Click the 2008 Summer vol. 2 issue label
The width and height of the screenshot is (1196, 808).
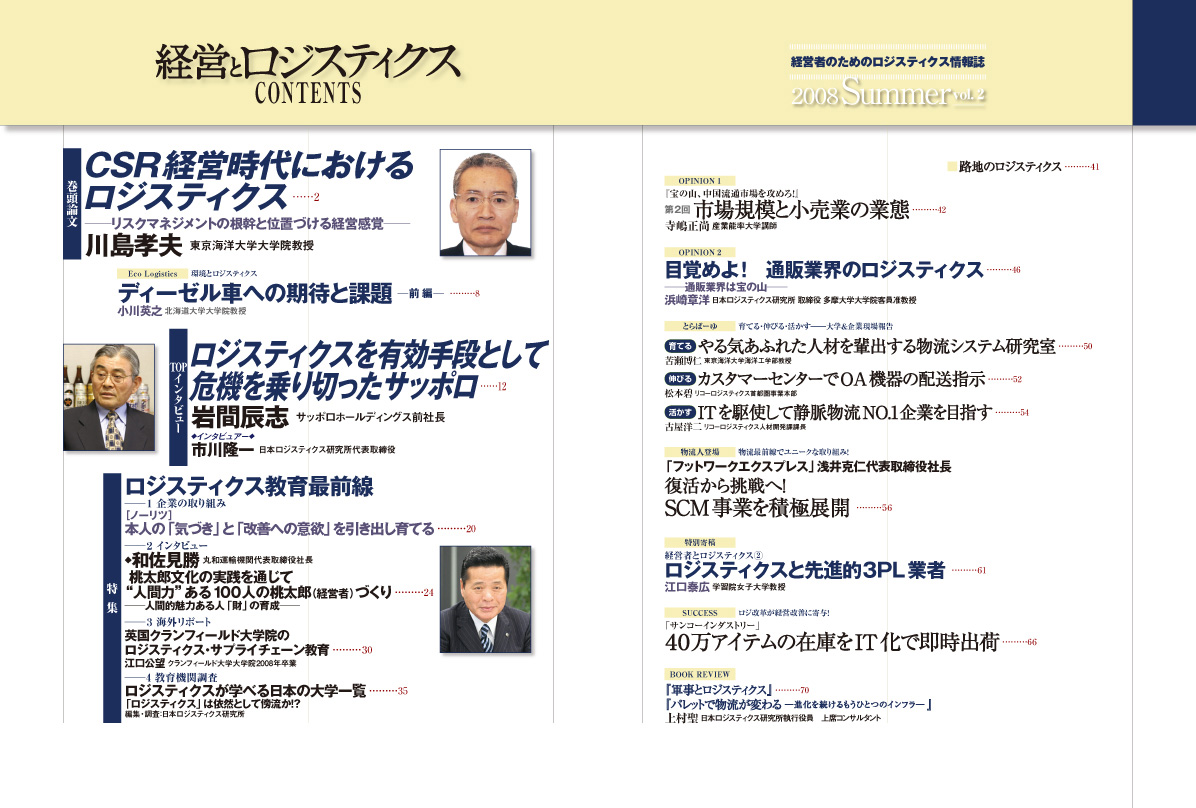[x=888, y=94]
